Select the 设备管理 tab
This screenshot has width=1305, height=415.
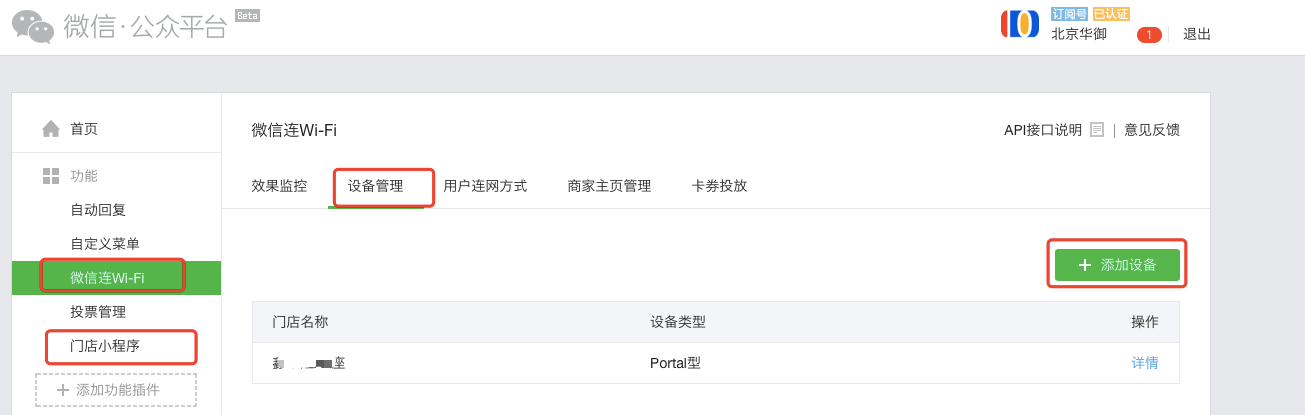point(376,186)
